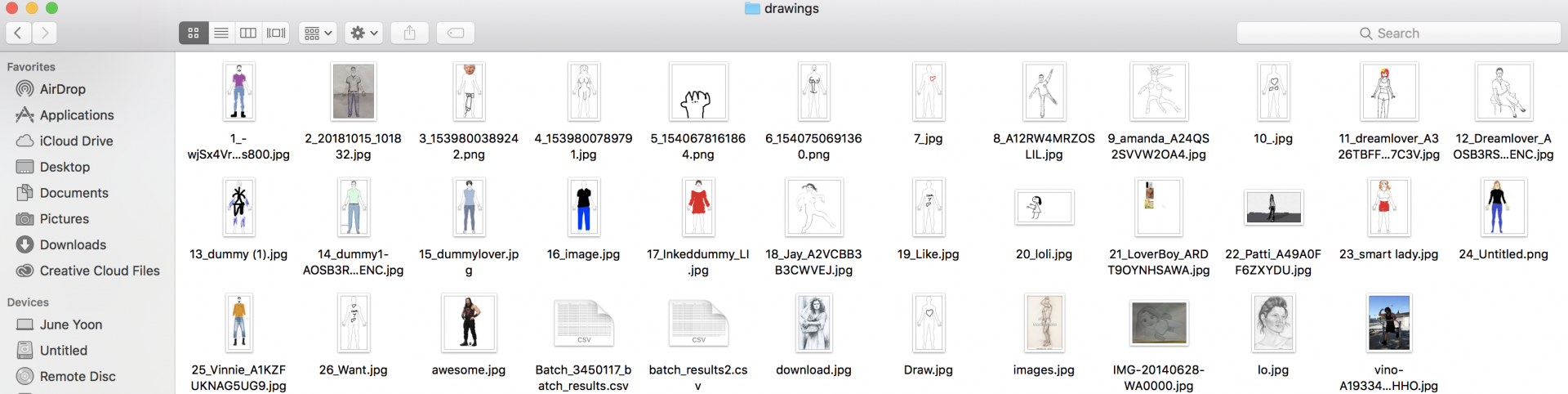Select the 10_.jpg thumbnail
The width and height of the screenshot is (1568, 394).
[x=1273, y=92]
